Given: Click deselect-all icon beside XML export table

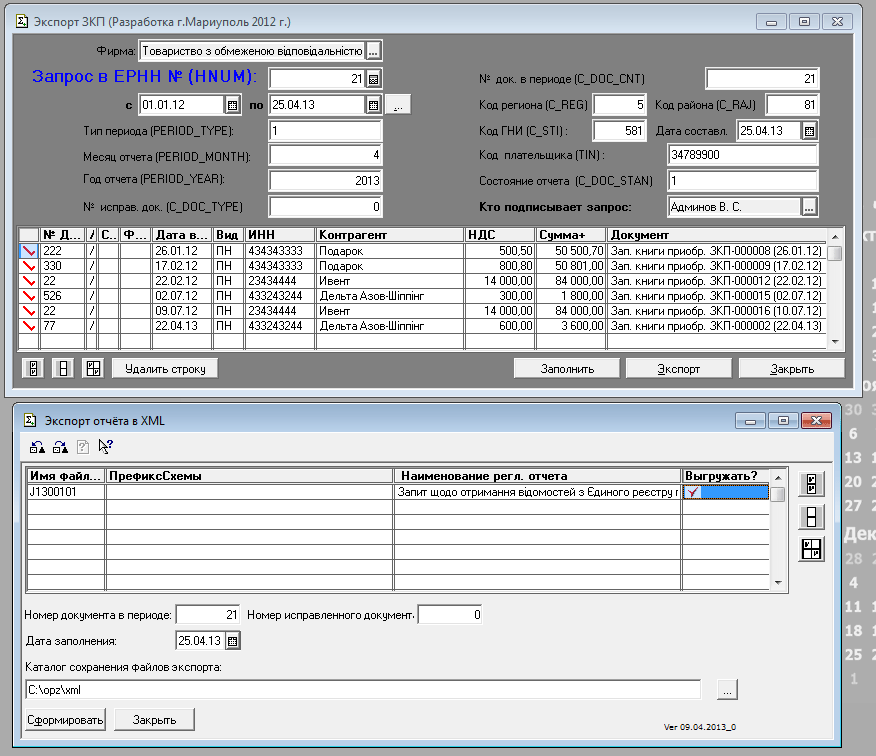Looking at the screenshot, I should click(x=811, y=517).
